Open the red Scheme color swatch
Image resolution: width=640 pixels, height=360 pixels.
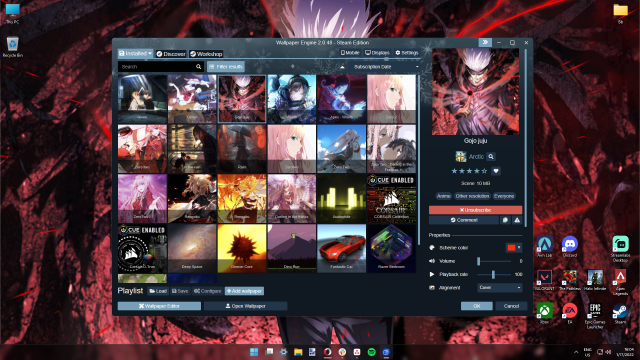pyautogui.click(x=513, y=248)
